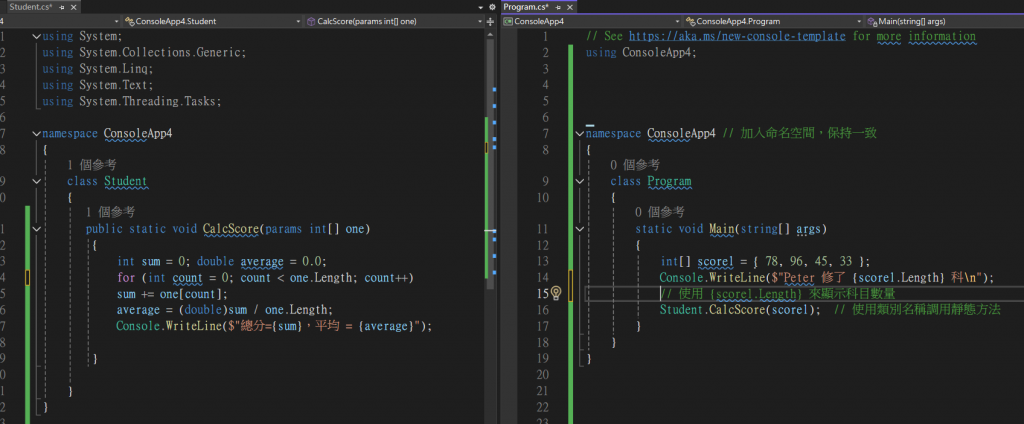Pin the Student.cs tab
The height and width of the screenshot is (424, 1024).
[61, 6]
